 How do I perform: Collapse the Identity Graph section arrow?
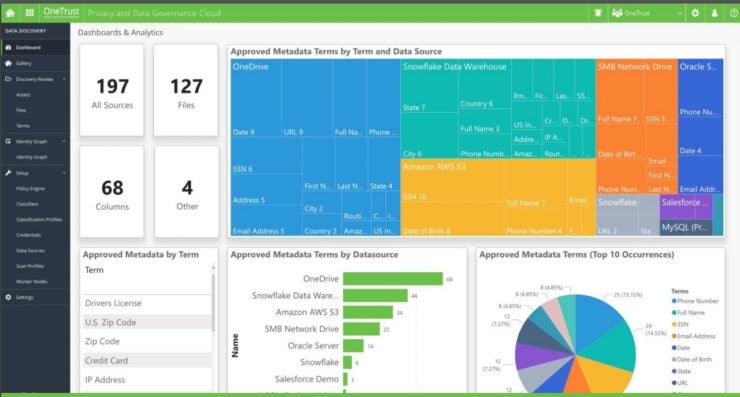64,142
